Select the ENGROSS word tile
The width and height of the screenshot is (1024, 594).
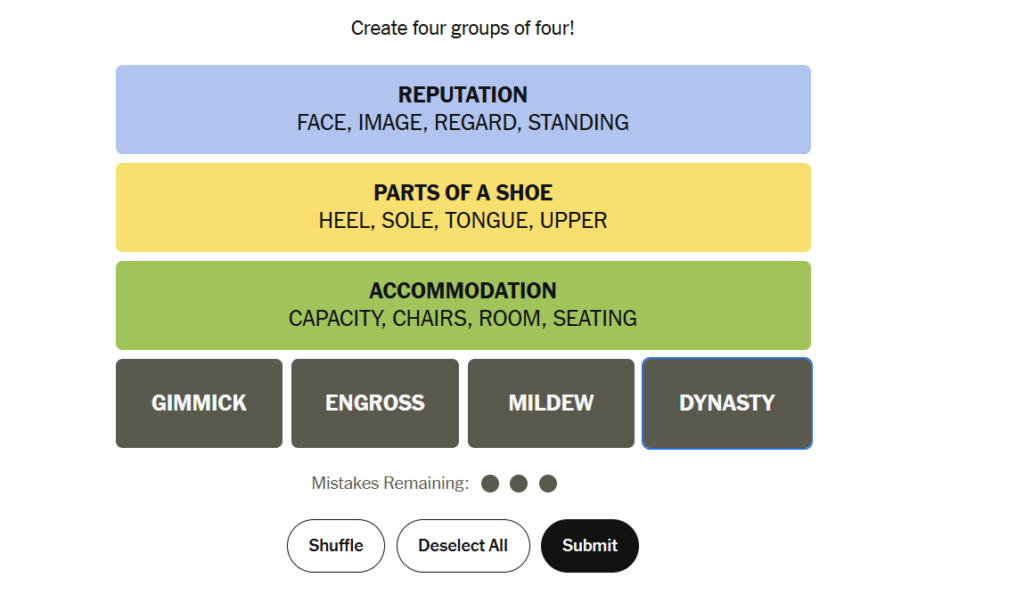pyautogui.click(x=375, y=403)
